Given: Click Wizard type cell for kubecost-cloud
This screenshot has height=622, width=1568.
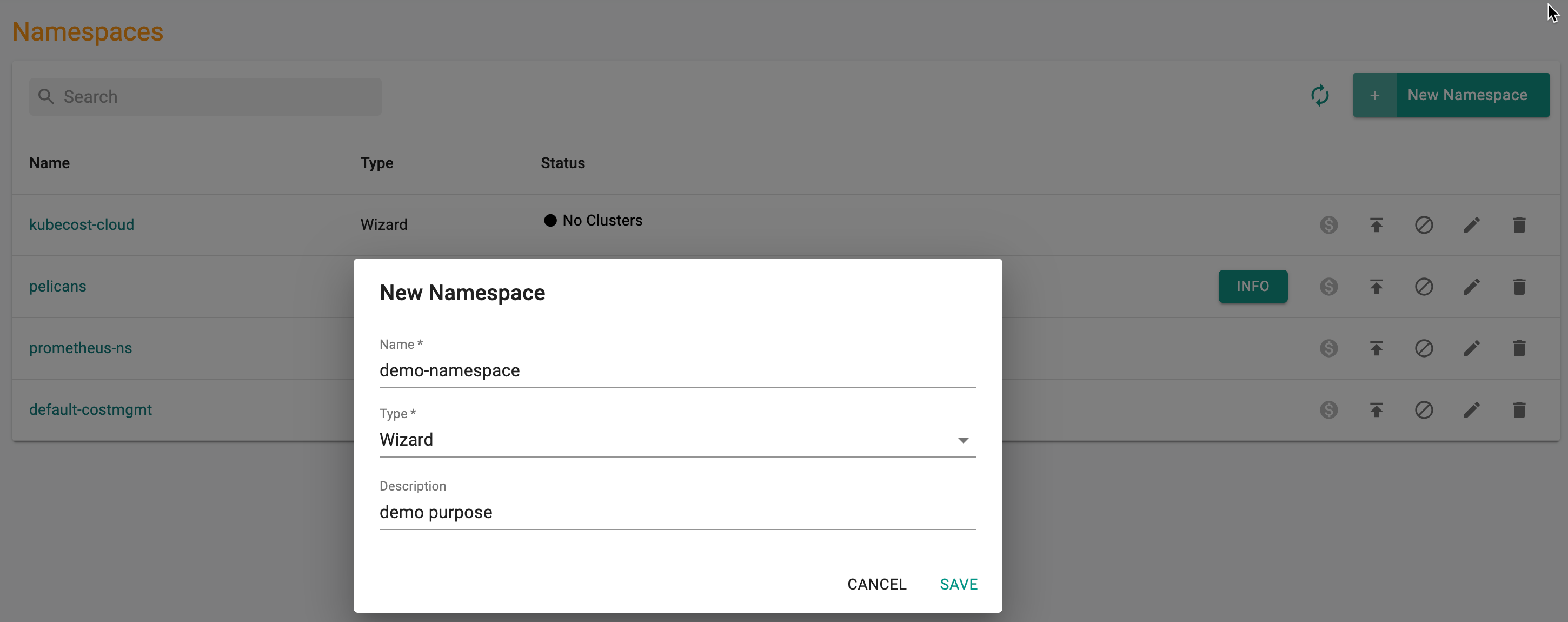Looking at the screenshot, I should [383, 224].
